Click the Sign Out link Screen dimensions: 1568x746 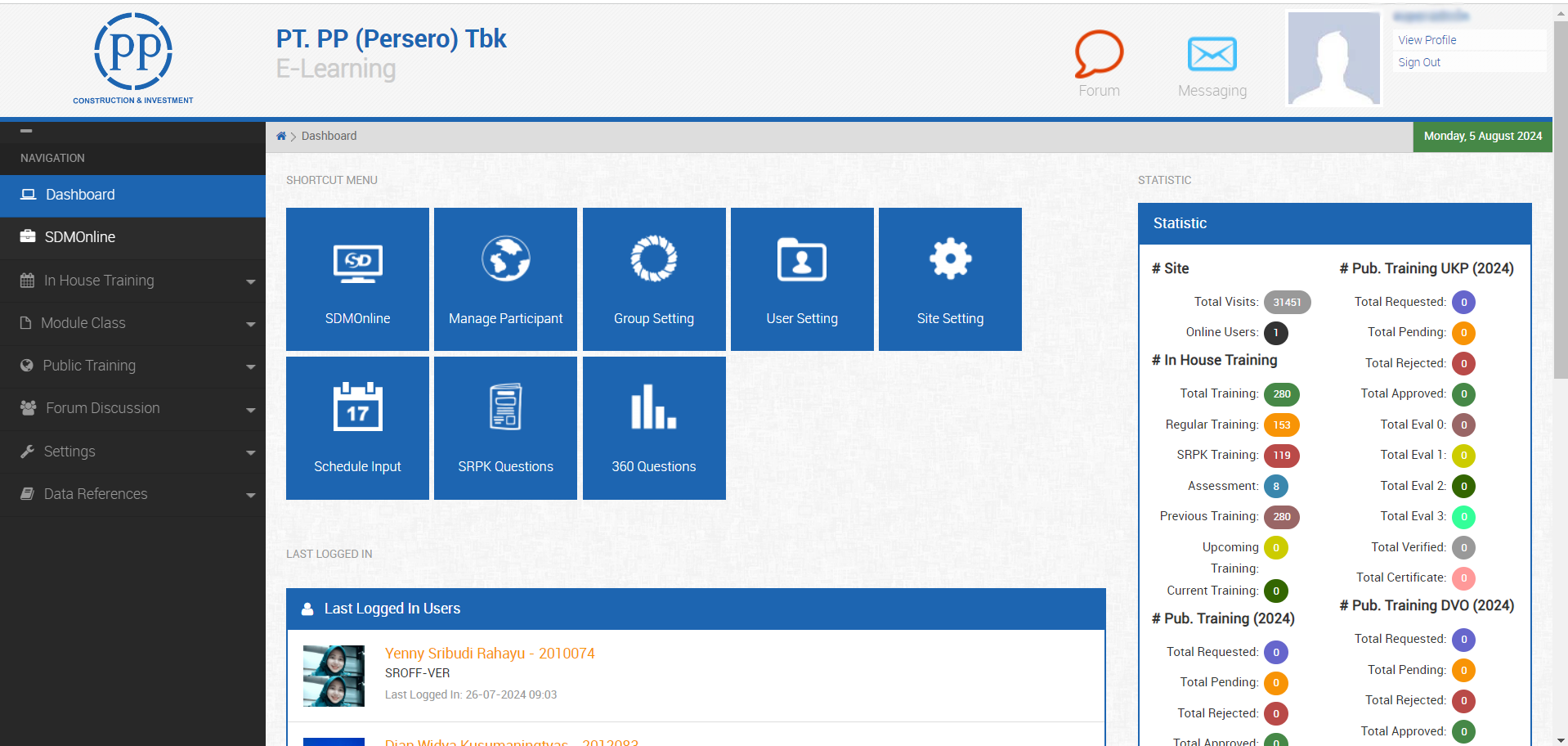1419,62
